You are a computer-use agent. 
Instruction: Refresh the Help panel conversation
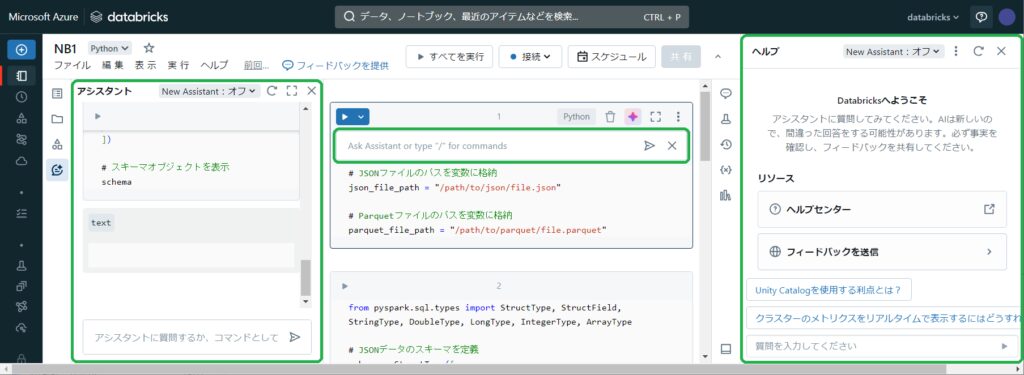click(x=978, y=51)
